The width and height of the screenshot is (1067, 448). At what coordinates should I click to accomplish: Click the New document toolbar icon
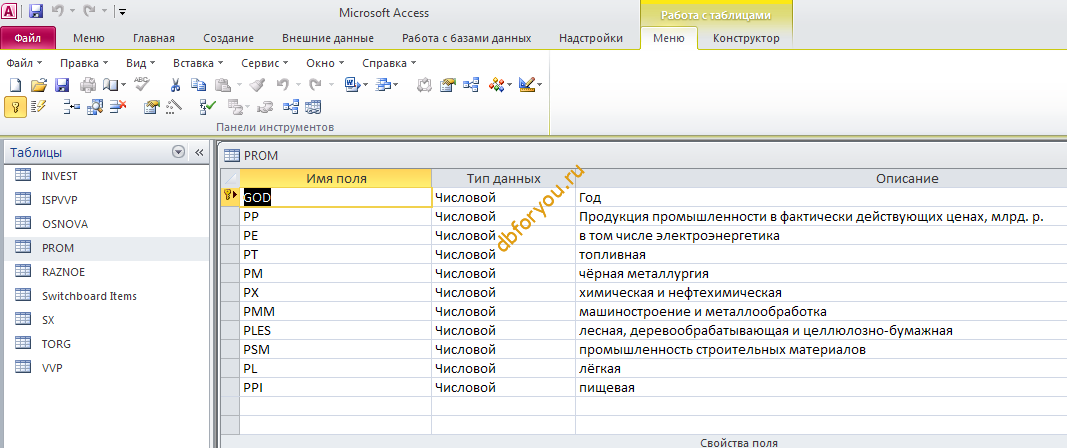(15, 85)
